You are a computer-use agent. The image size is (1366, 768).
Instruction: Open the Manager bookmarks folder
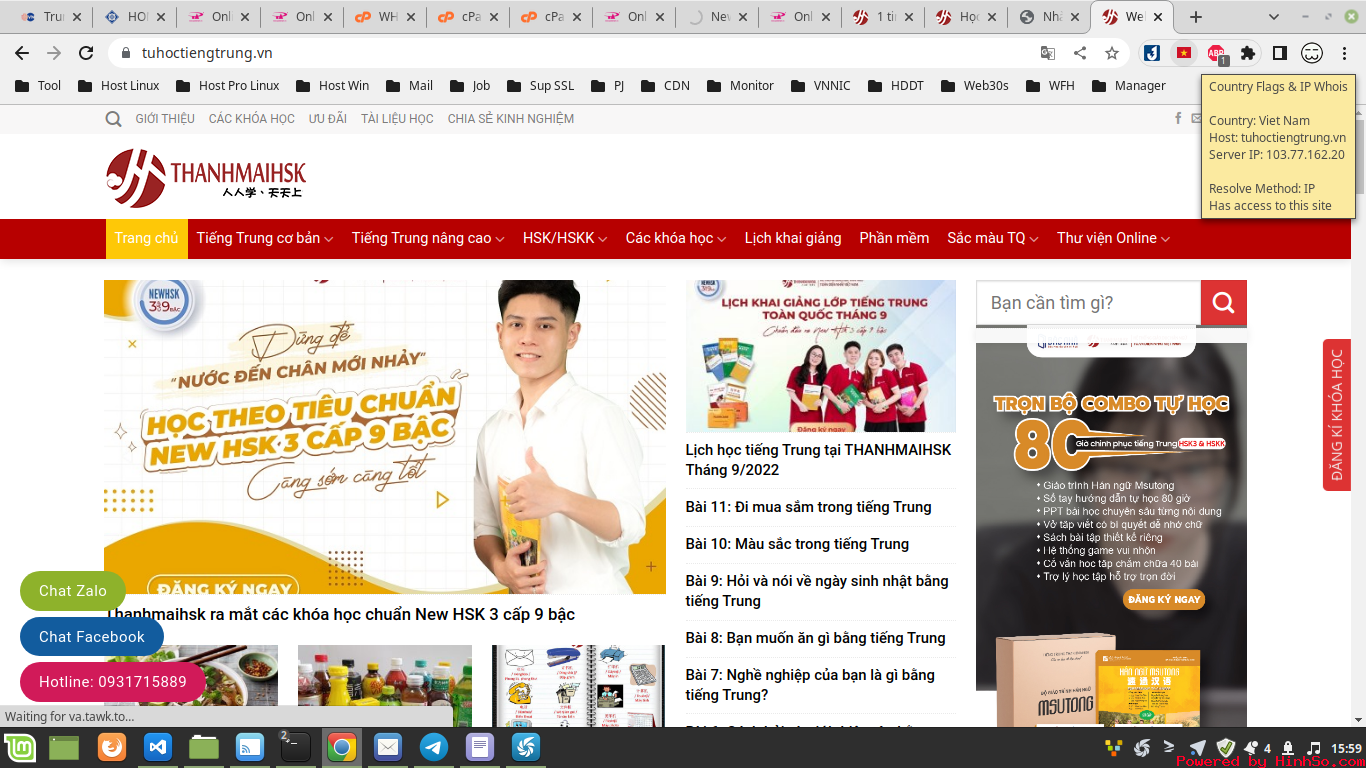click(1129, 86)
